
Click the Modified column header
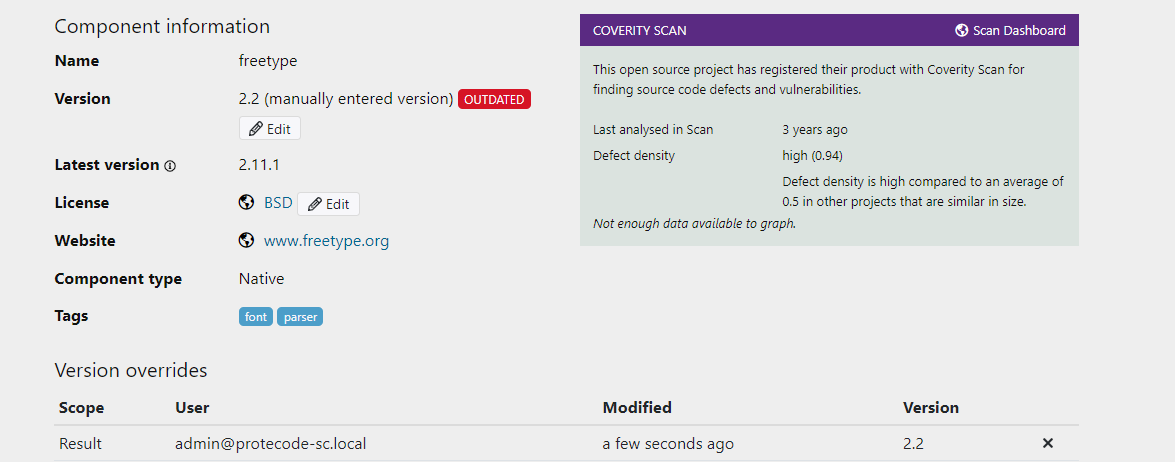pos(637,408)
